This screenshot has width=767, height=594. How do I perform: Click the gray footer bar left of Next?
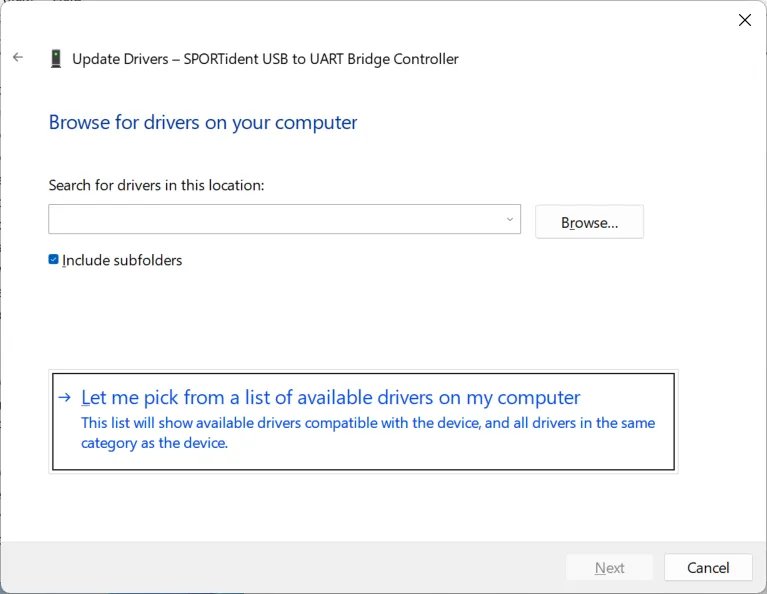click(x=280, y=568)
